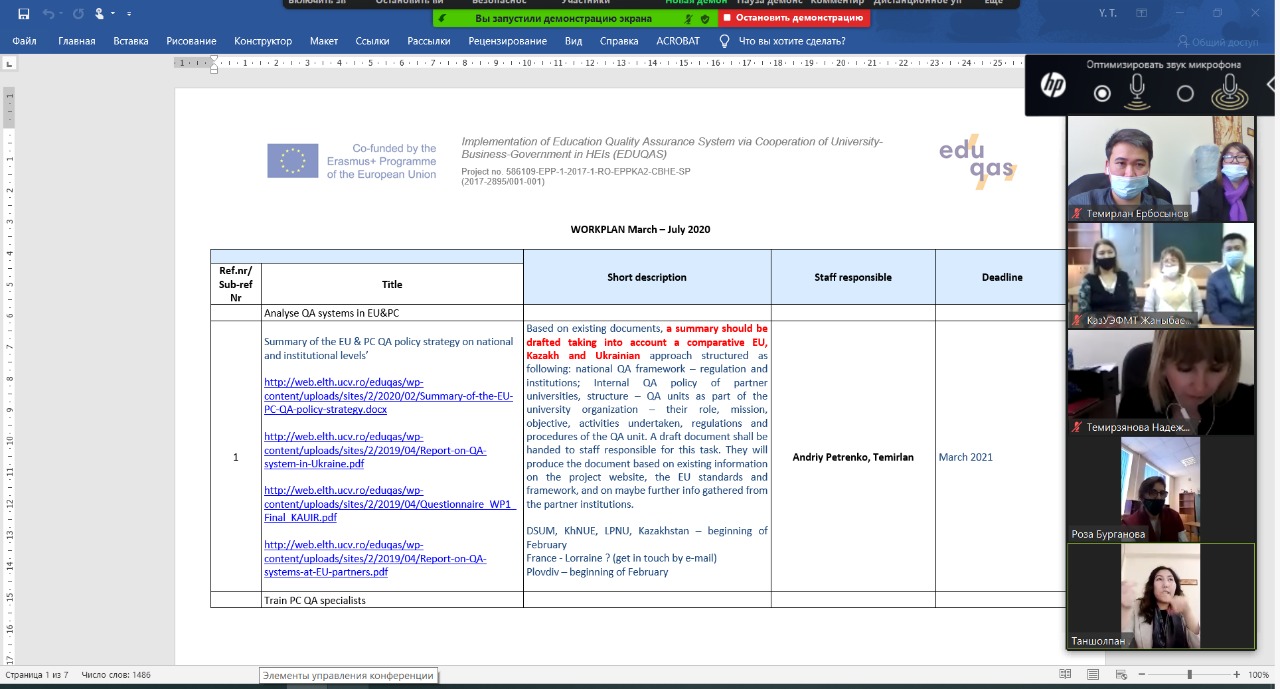Click Остановить демонстрацию button
This screenshot has height=689, width=1280.
click(x=793, y=18)
